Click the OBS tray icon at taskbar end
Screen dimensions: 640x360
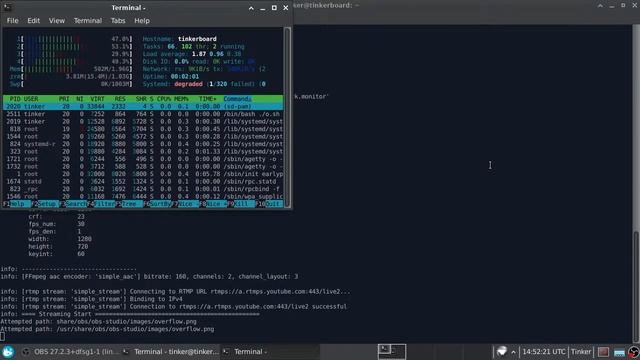pos(633,352)
